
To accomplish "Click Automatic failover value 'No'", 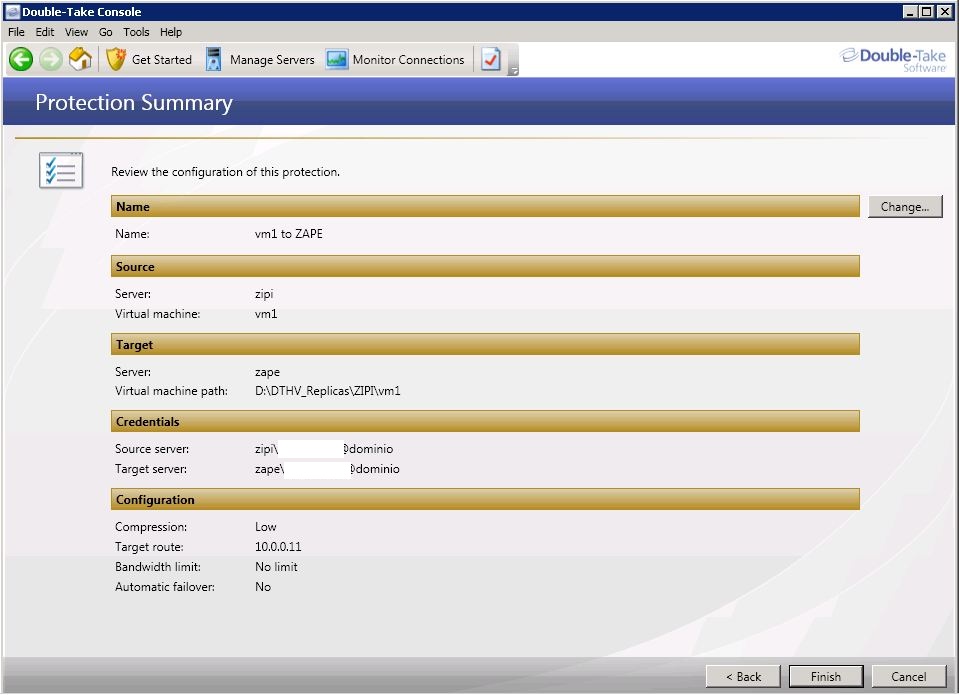I will 263,587.
